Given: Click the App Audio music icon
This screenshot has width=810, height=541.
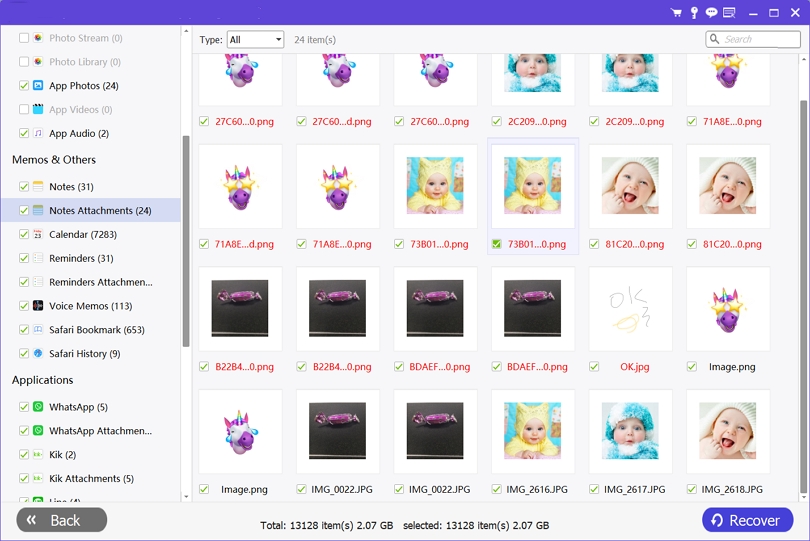Looking at the screenshot, I should pos(38,133).
